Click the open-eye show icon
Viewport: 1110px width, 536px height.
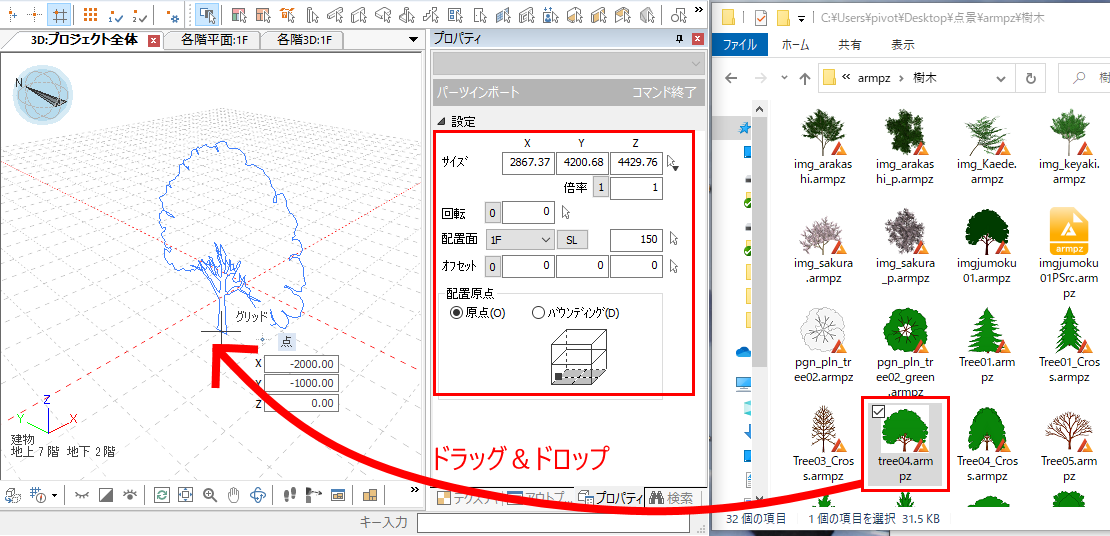click(x=130, y=495)
